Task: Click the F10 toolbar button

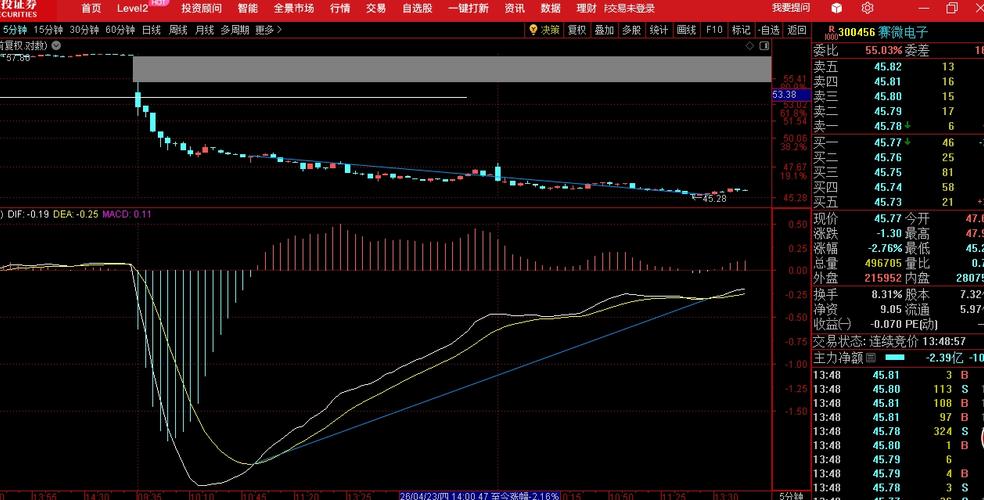Action: pyautogui.click(x=714, y=29)
